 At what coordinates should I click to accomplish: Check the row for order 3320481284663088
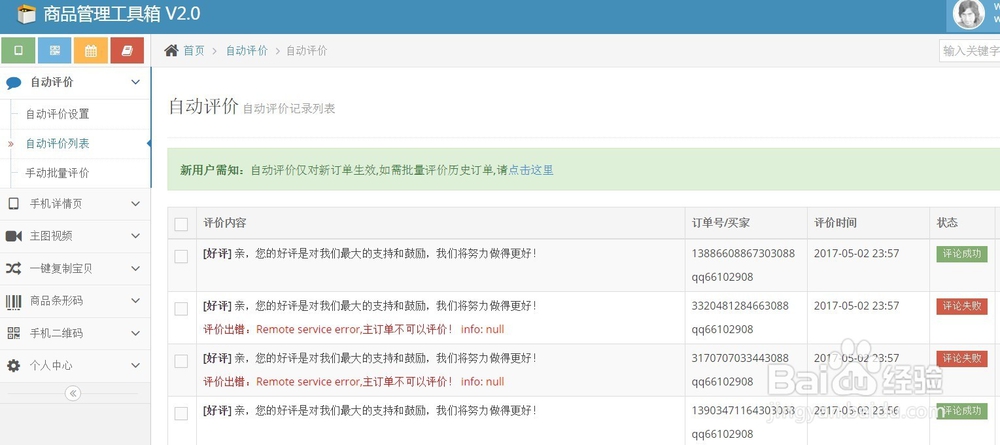[181, 309]
